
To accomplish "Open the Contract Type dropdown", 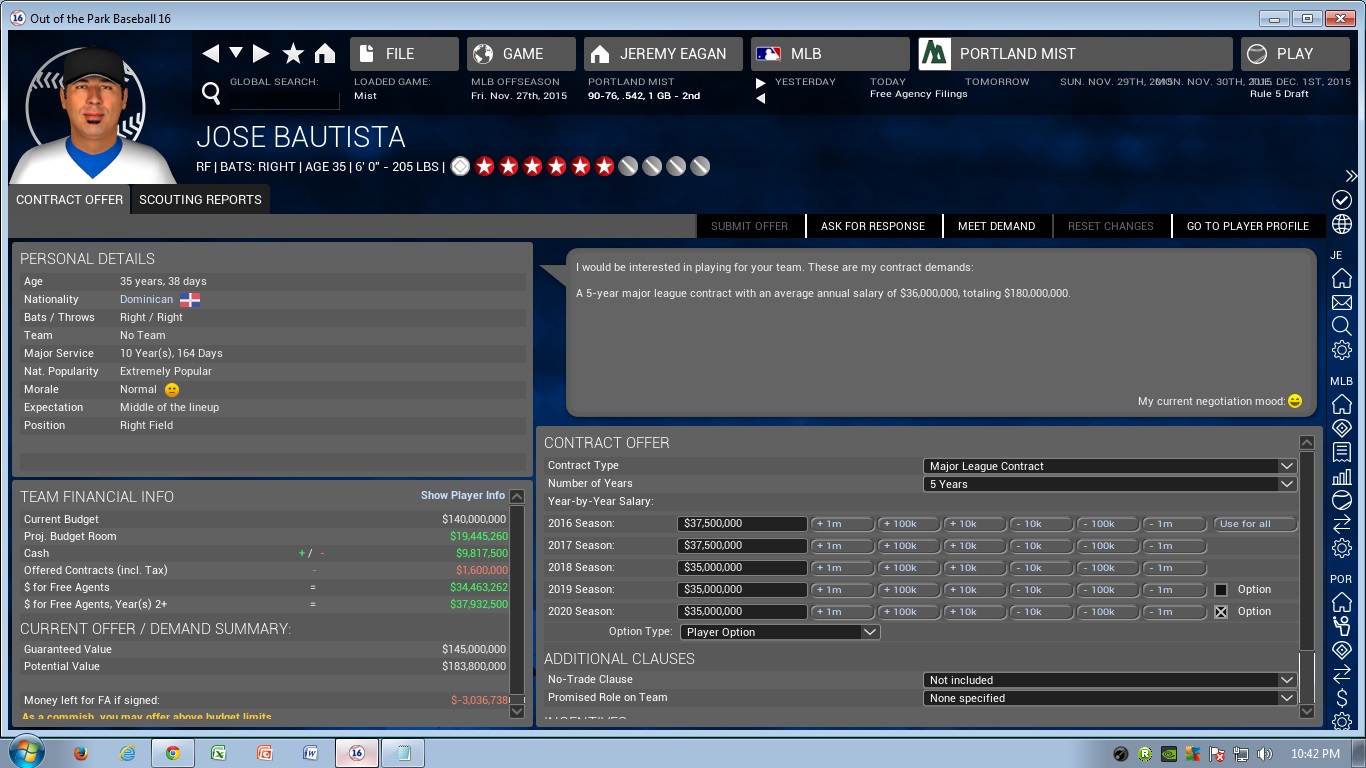I will [x=1110, y=466].
